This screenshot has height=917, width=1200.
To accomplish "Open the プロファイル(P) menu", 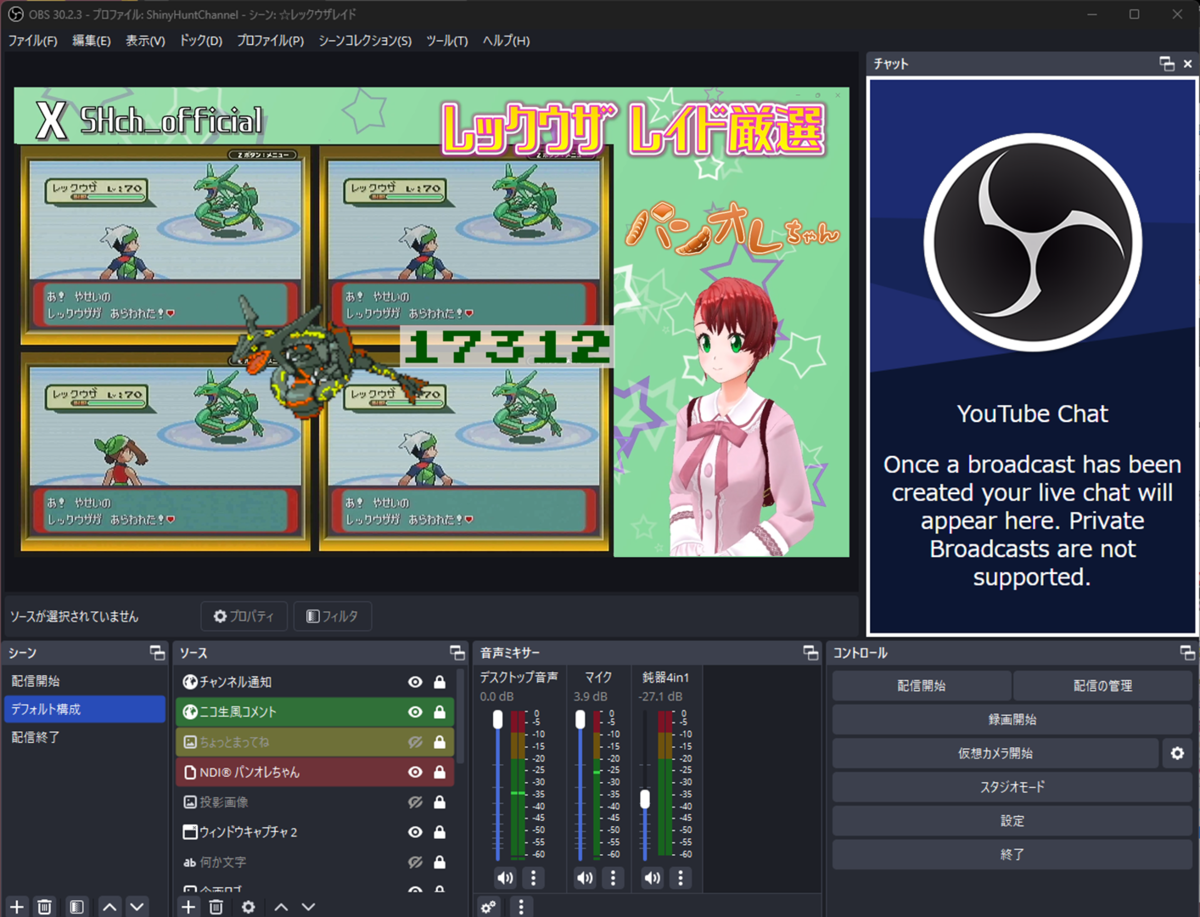I will (x=271, y=41).
